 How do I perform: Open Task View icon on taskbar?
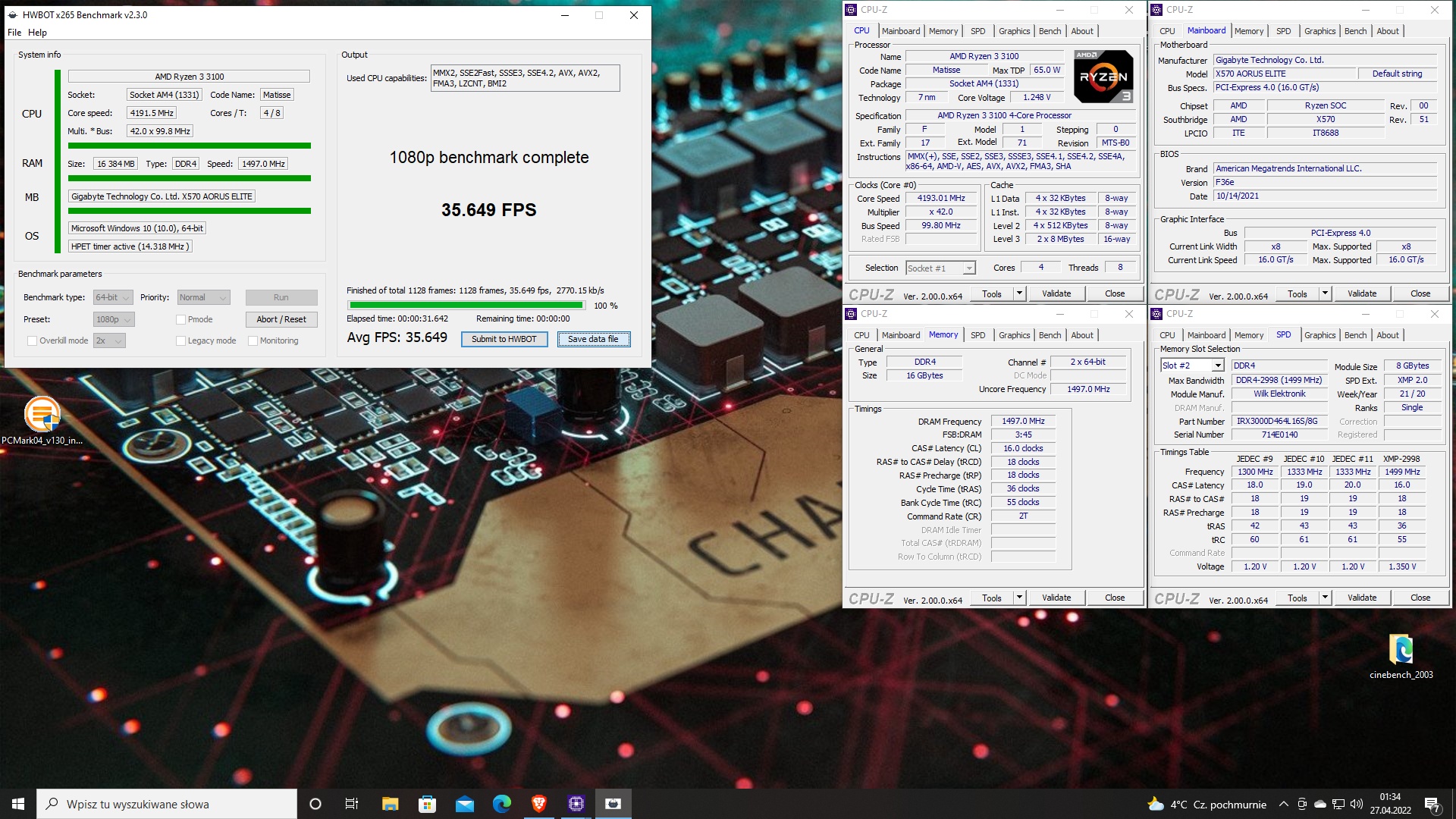click(352, 804)
